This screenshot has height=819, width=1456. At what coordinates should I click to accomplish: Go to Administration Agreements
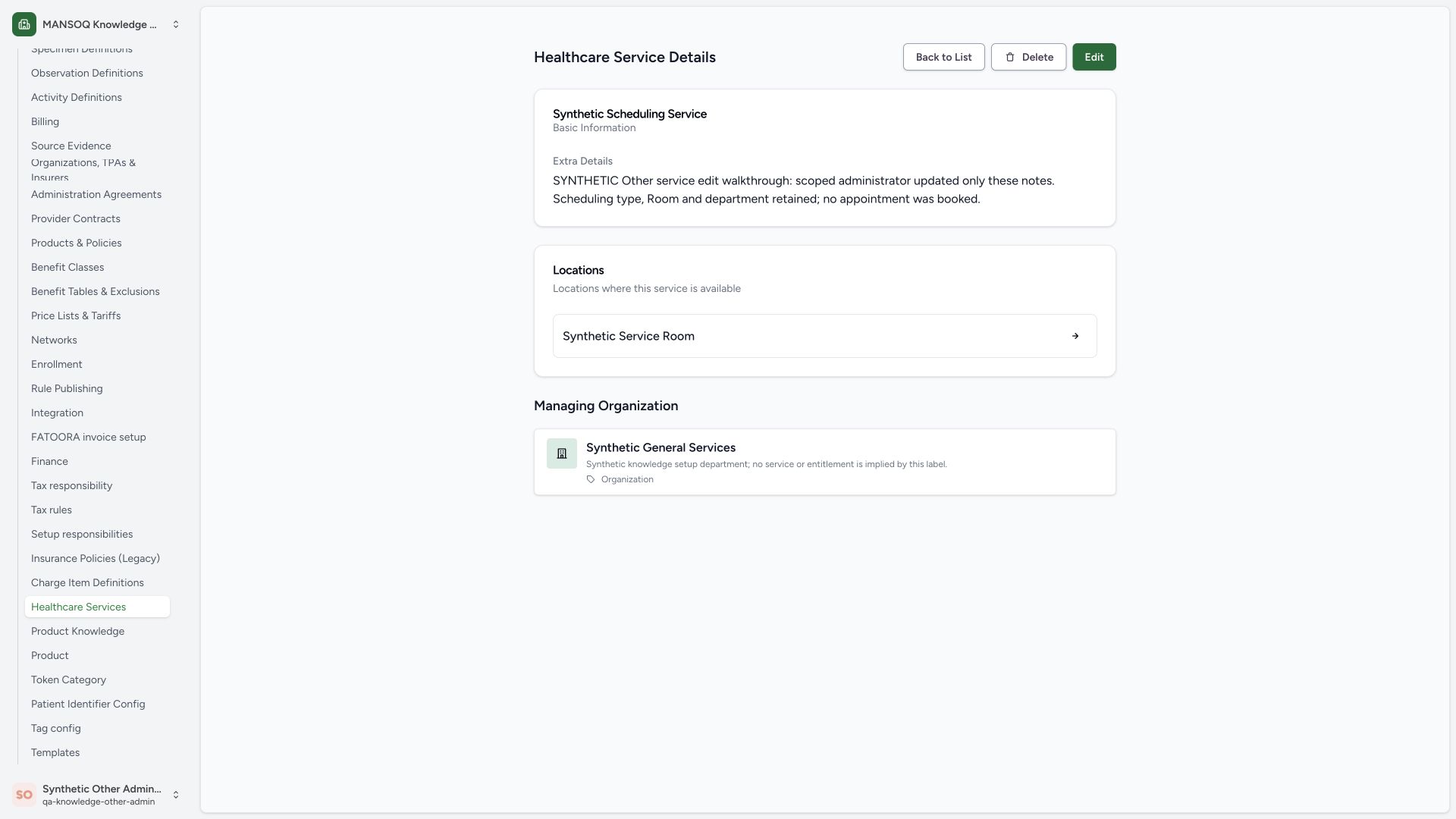pos(96,194)
